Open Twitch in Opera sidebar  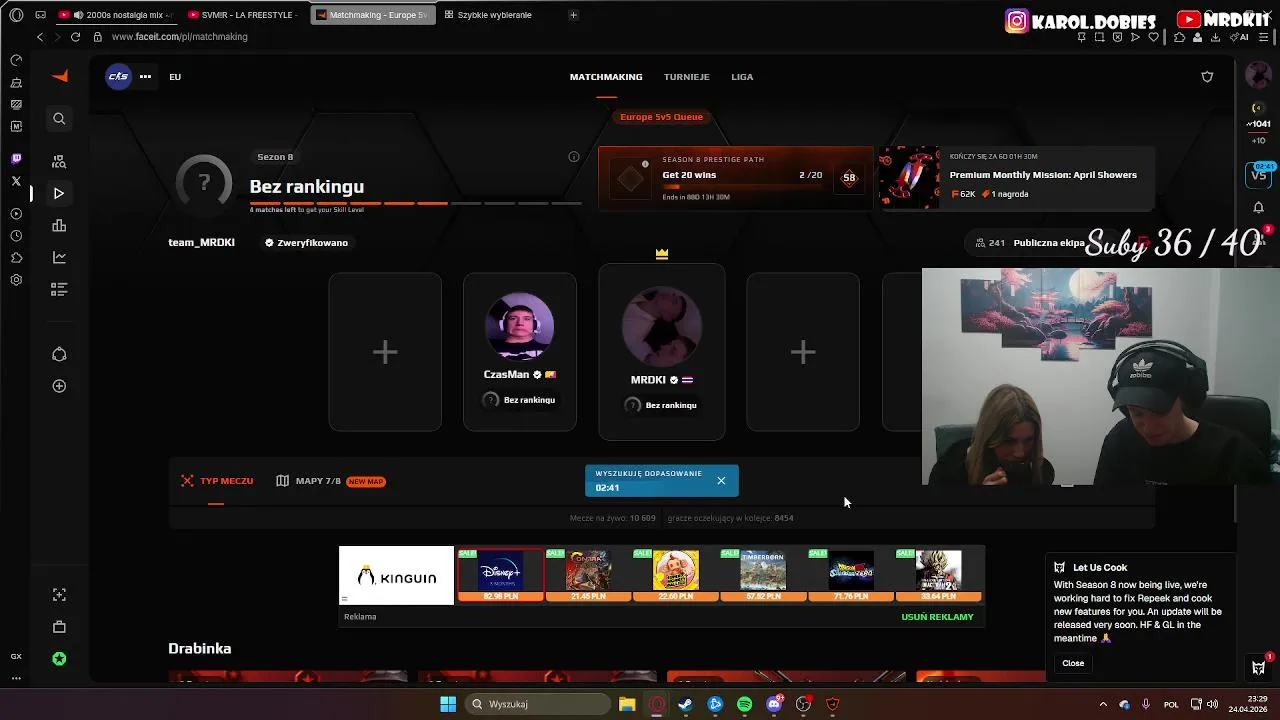click(x=16, y=159)
